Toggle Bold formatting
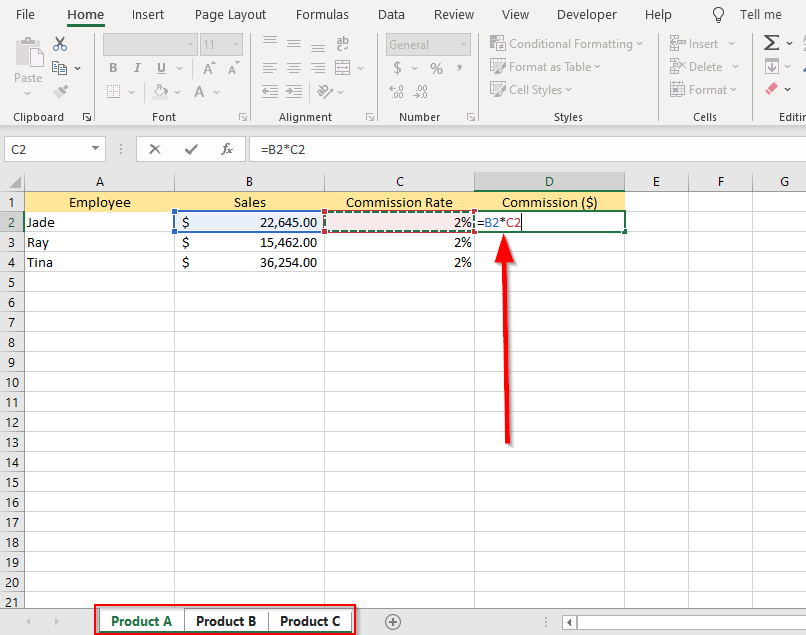The height and width of the screenshot is (635, 806). [x=113, y=68]
